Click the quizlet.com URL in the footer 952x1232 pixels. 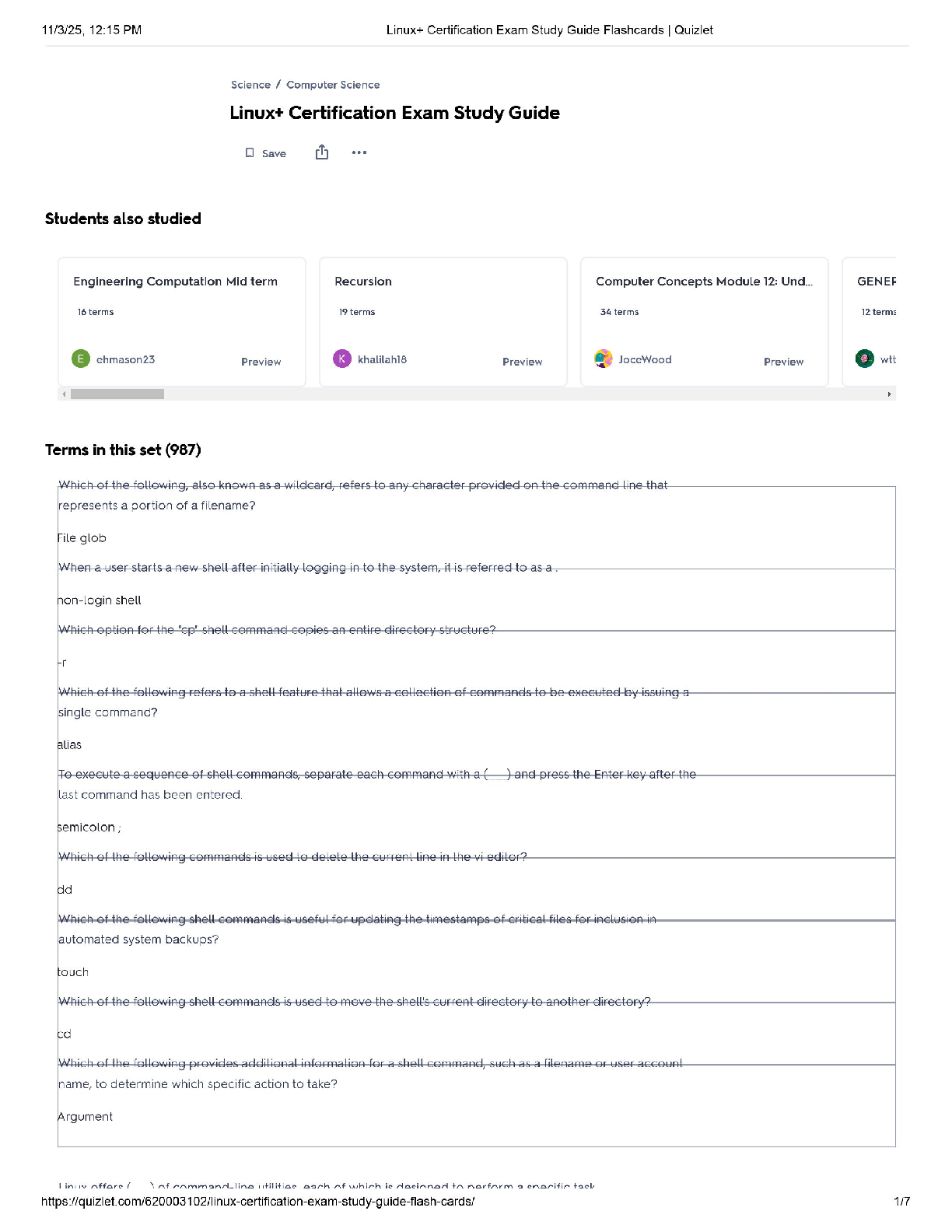click(x=257, y=1202)
